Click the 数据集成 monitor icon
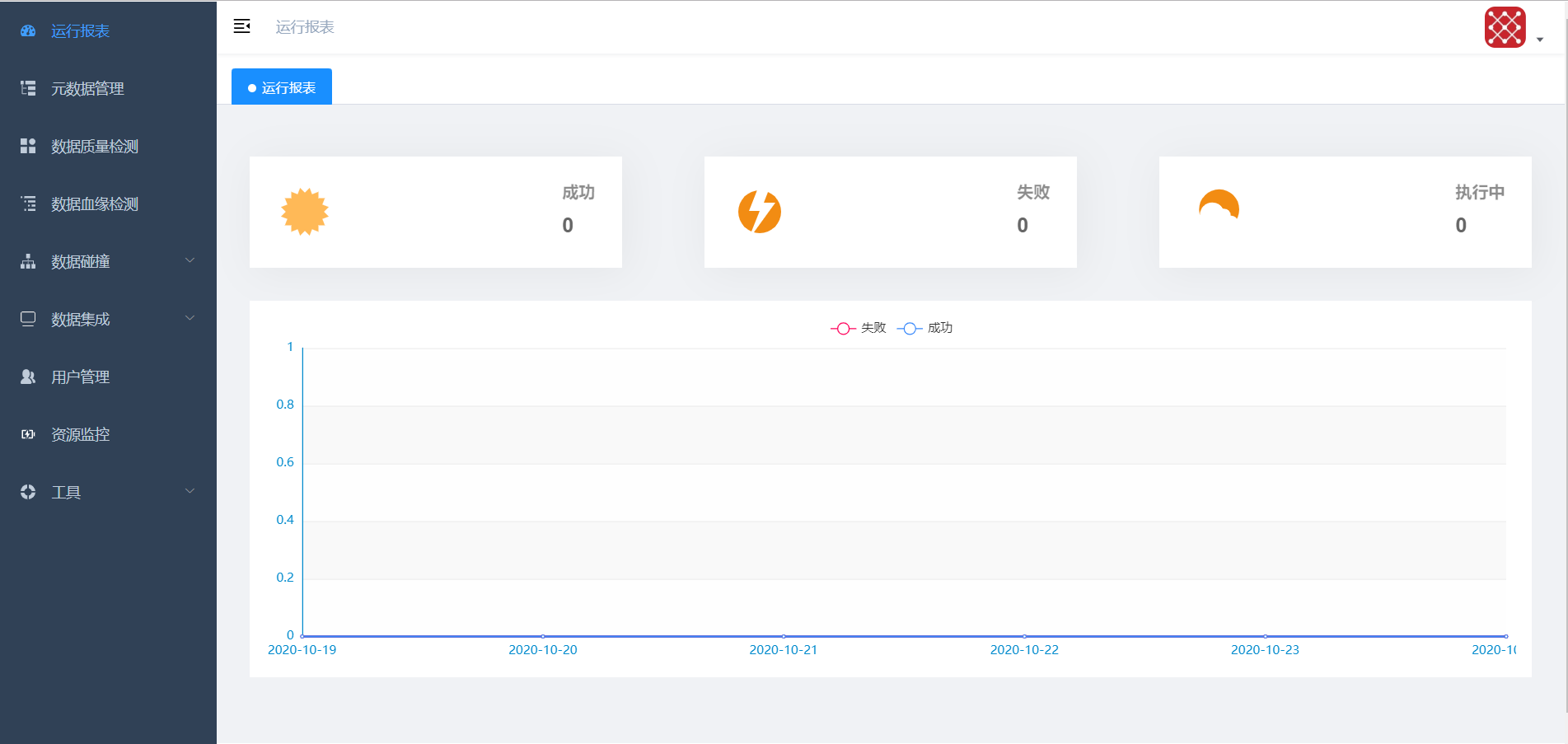Viewport: 1568px width, 744px height. (28, 319)
